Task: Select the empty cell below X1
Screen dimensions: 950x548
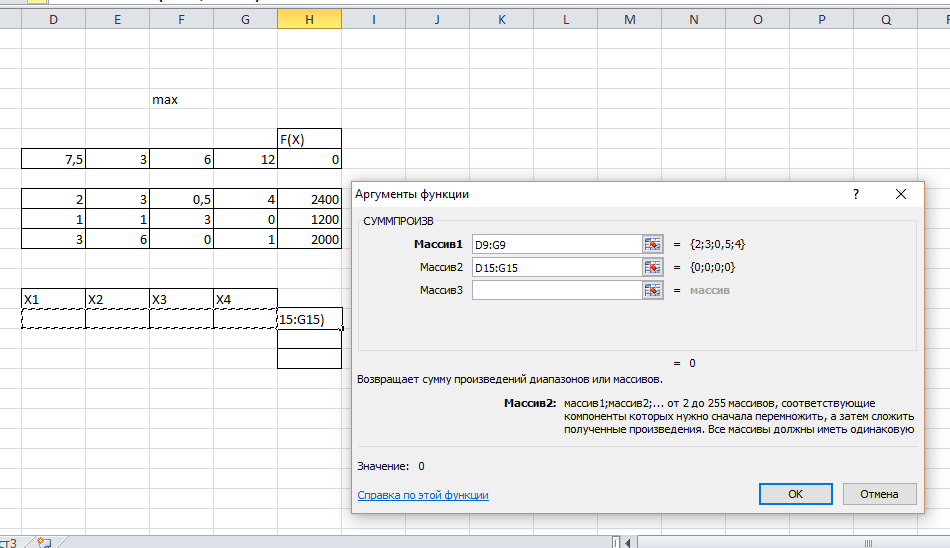Action: [x=53, y=319]
